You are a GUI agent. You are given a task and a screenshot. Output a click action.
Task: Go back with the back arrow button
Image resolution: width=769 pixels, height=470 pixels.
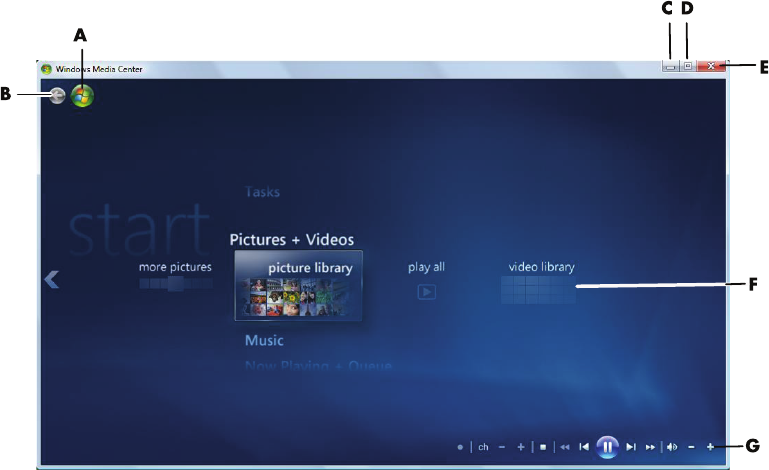[57, 96]
